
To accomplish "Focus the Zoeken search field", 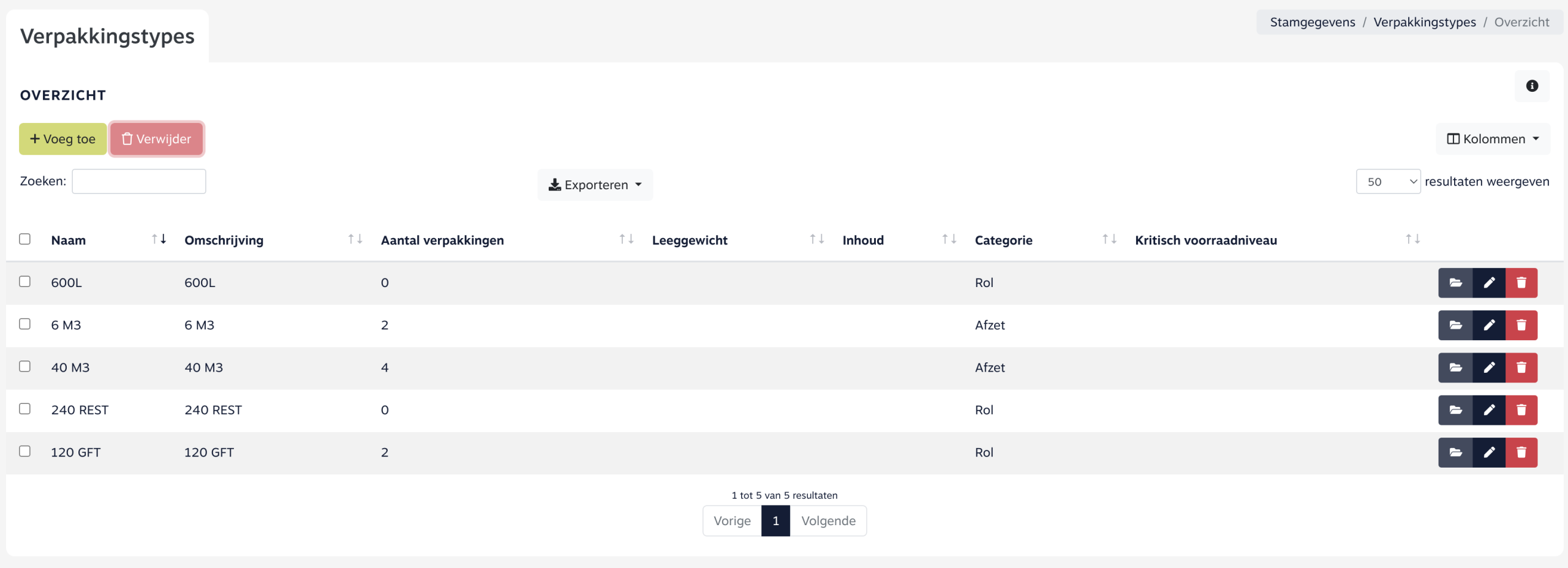I will point(139,182).
